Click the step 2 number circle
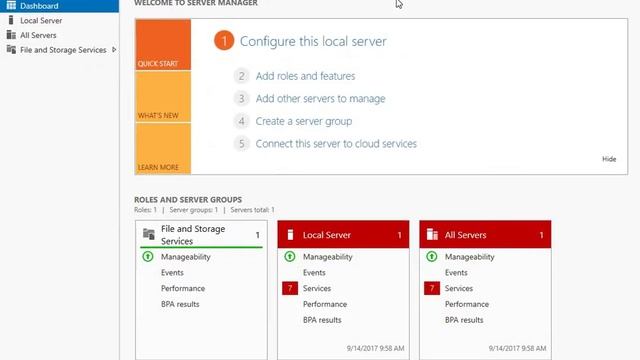Image resolution: width=640 pixels, height=360 pixels. [x=241, y=76]
